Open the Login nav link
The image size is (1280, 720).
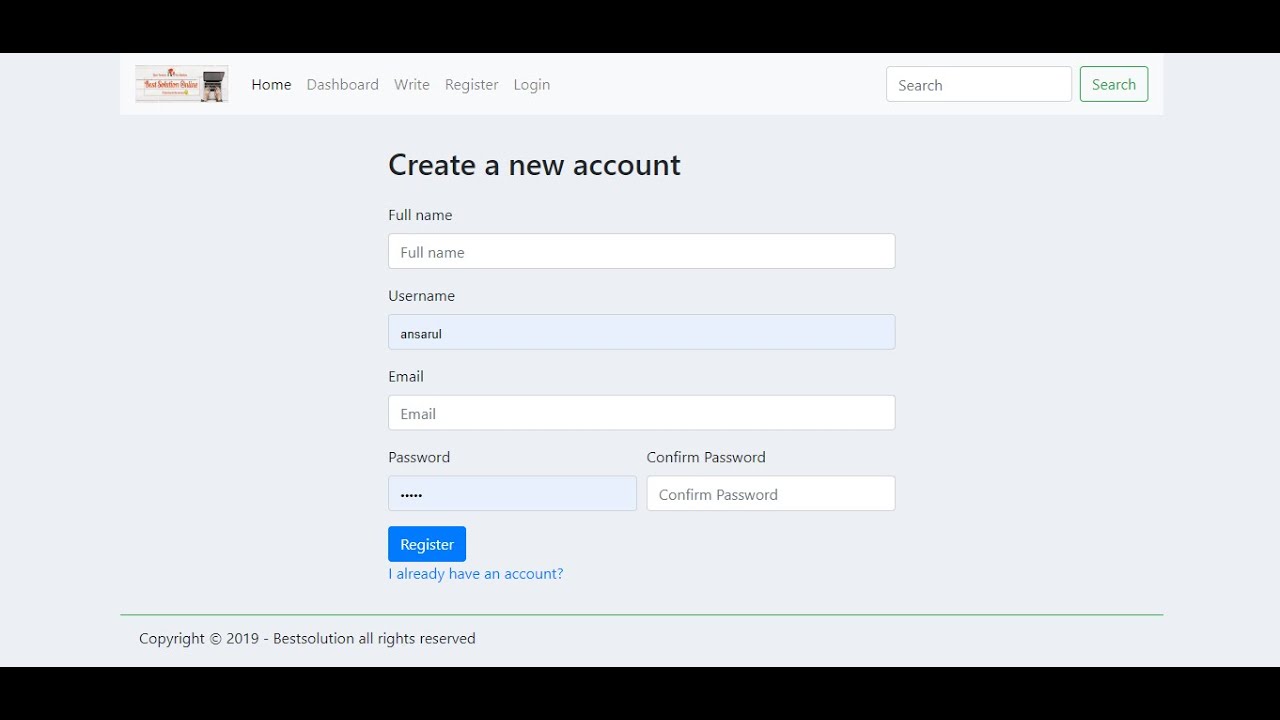(531, 85)
